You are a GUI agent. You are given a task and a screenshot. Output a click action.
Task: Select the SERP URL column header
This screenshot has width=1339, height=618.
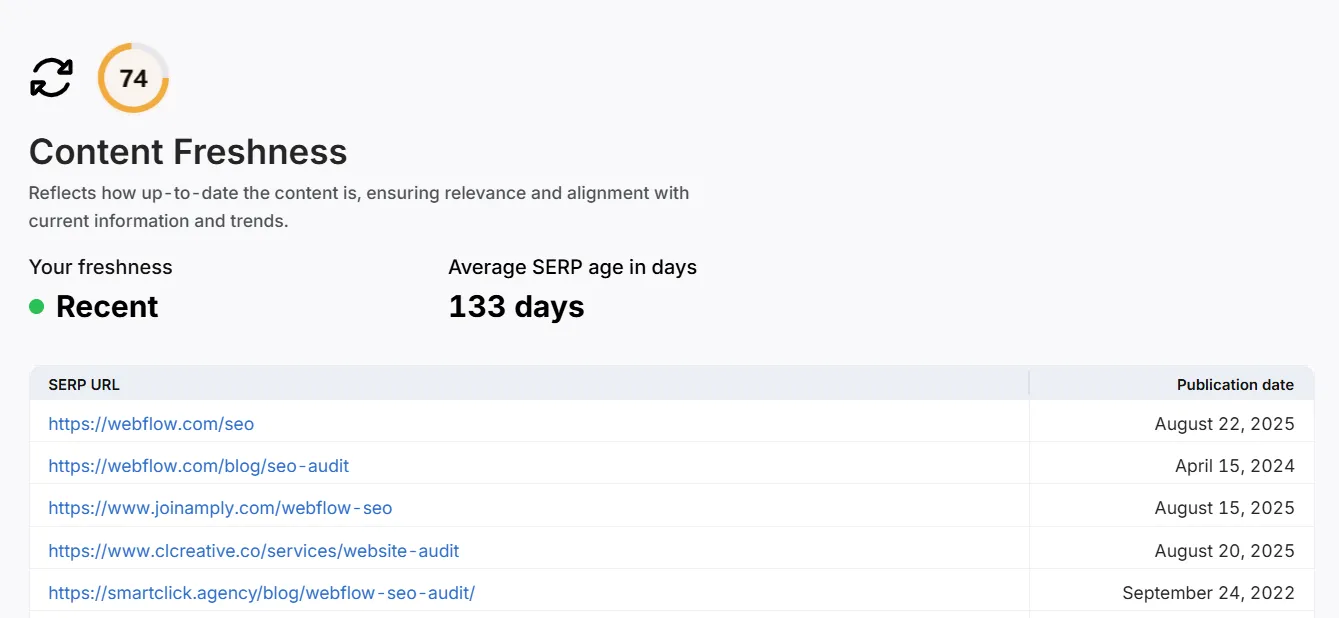click(84, 384)
